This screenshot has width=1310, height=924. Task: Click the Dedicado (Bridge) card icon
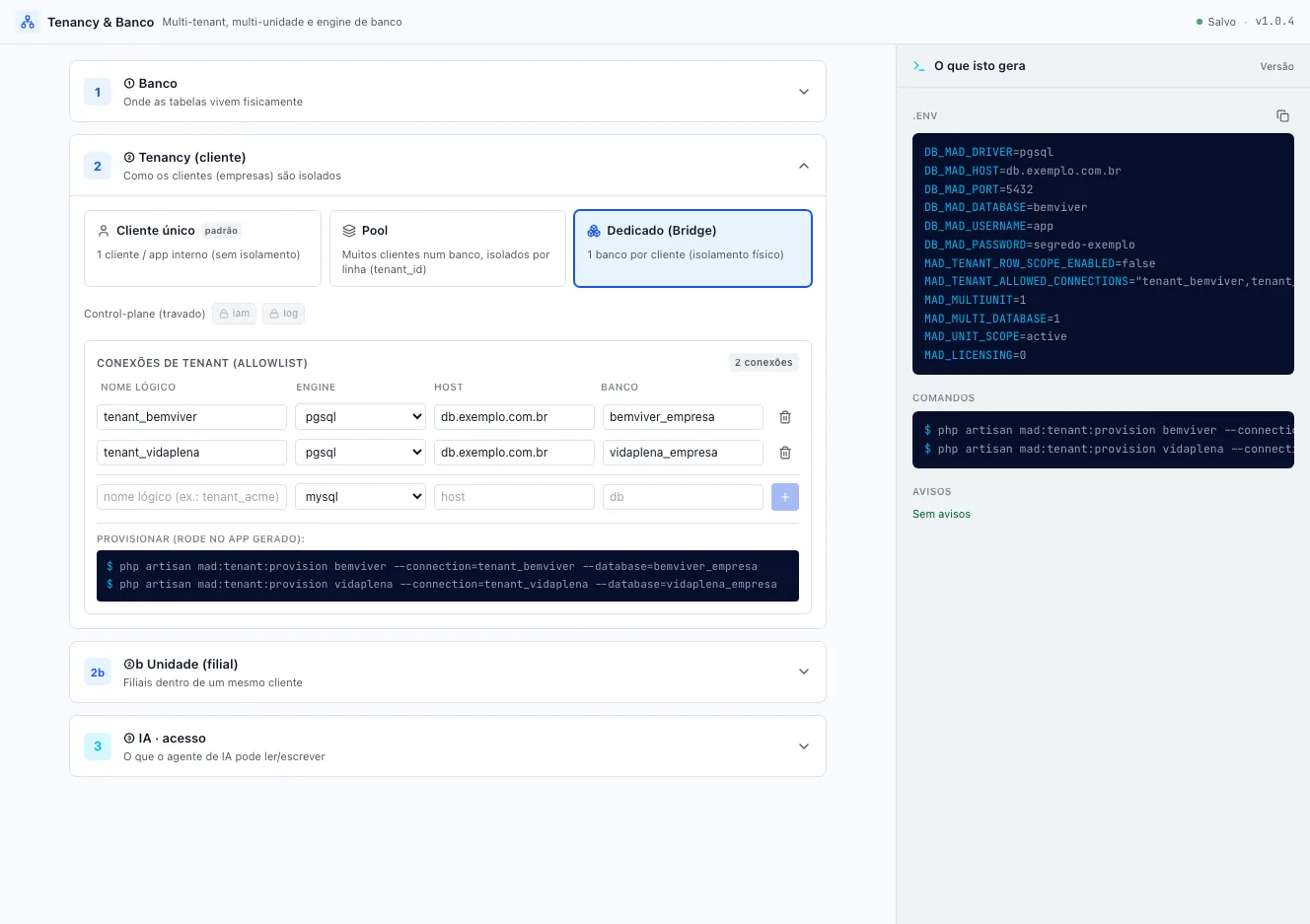tap(594, 231)
